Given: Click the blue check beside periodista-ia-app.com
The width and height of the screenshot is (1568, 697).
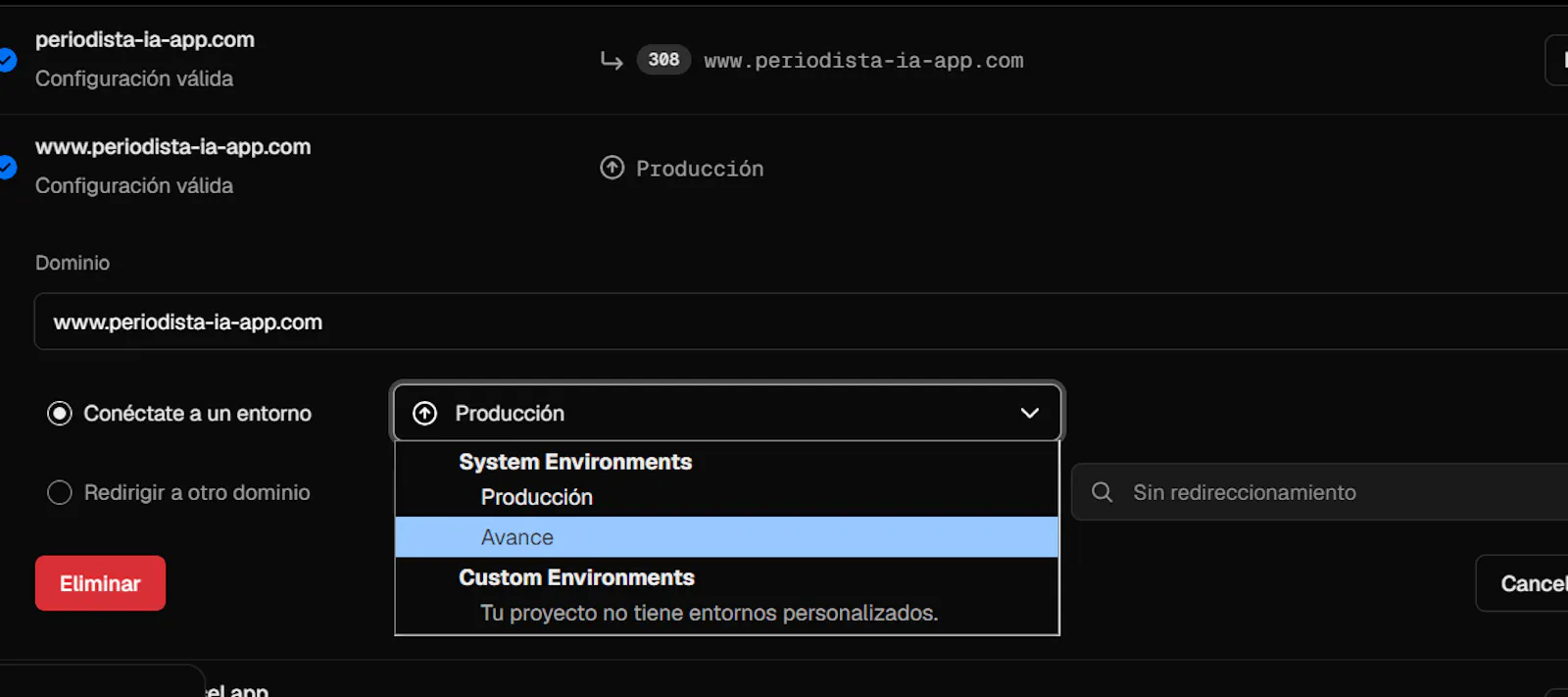Looking at the screenshot, I should coord(7,60).
